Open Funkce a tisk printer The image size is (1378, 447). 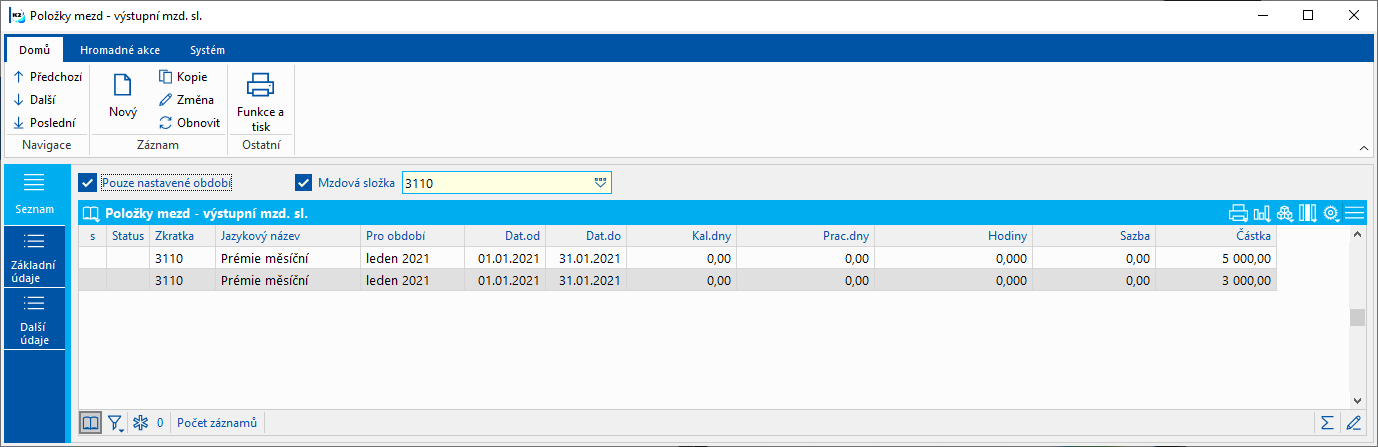pyautogui.click(x=260, y=101)
